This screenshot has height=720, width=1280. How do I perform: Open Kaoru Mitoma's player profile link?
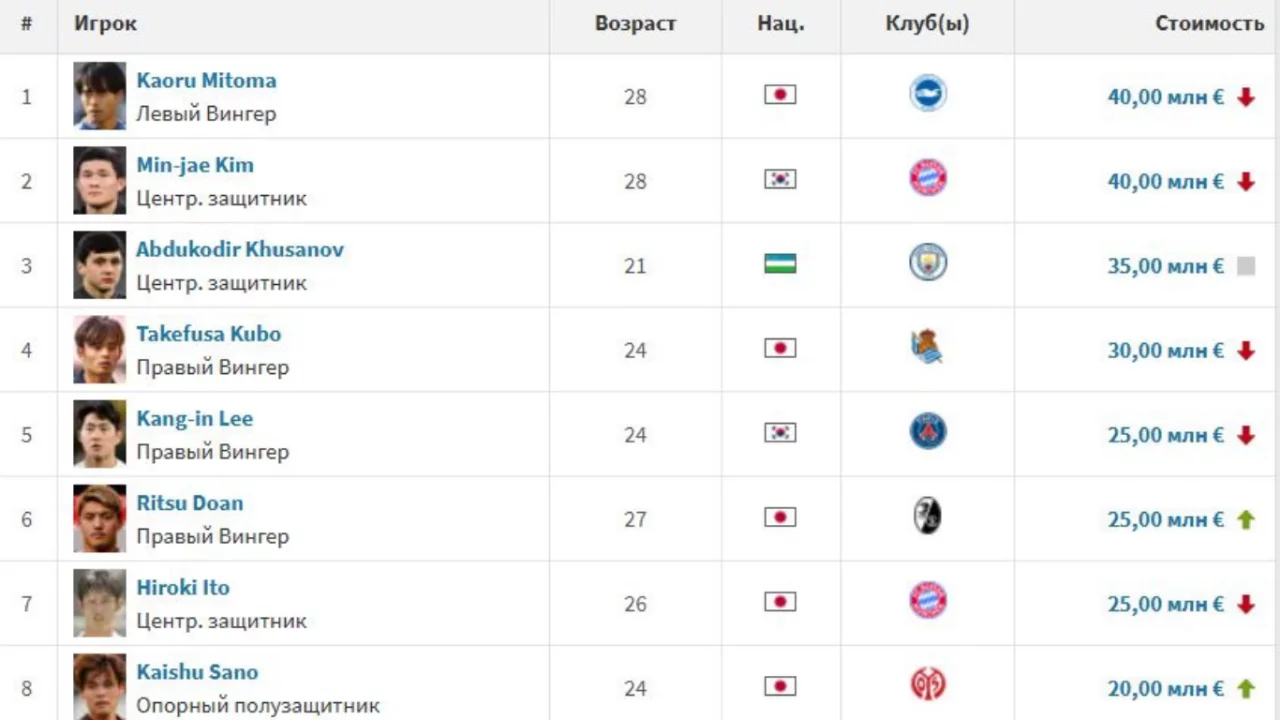(x=206, y=80)
